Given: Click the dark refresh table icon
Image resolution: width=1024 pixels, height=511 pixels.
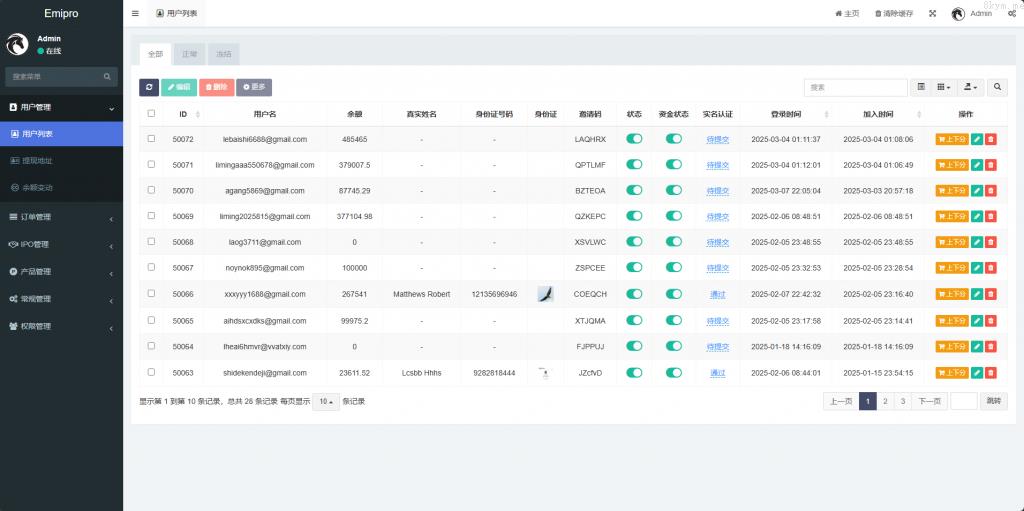Looking at the screenshot, I should coord(148,88).
